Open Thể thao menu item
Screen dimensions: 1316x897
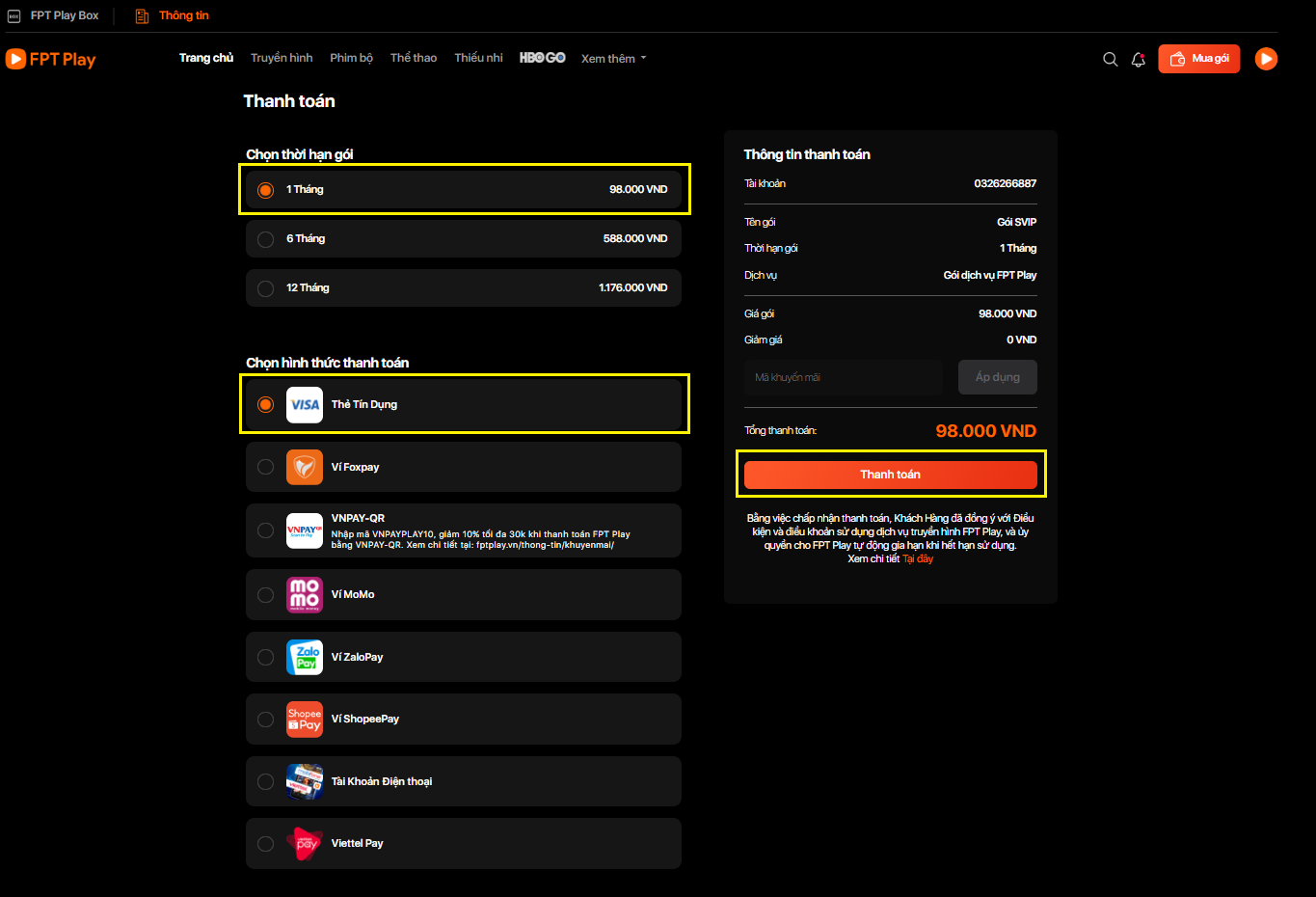(x=414, y=58)
